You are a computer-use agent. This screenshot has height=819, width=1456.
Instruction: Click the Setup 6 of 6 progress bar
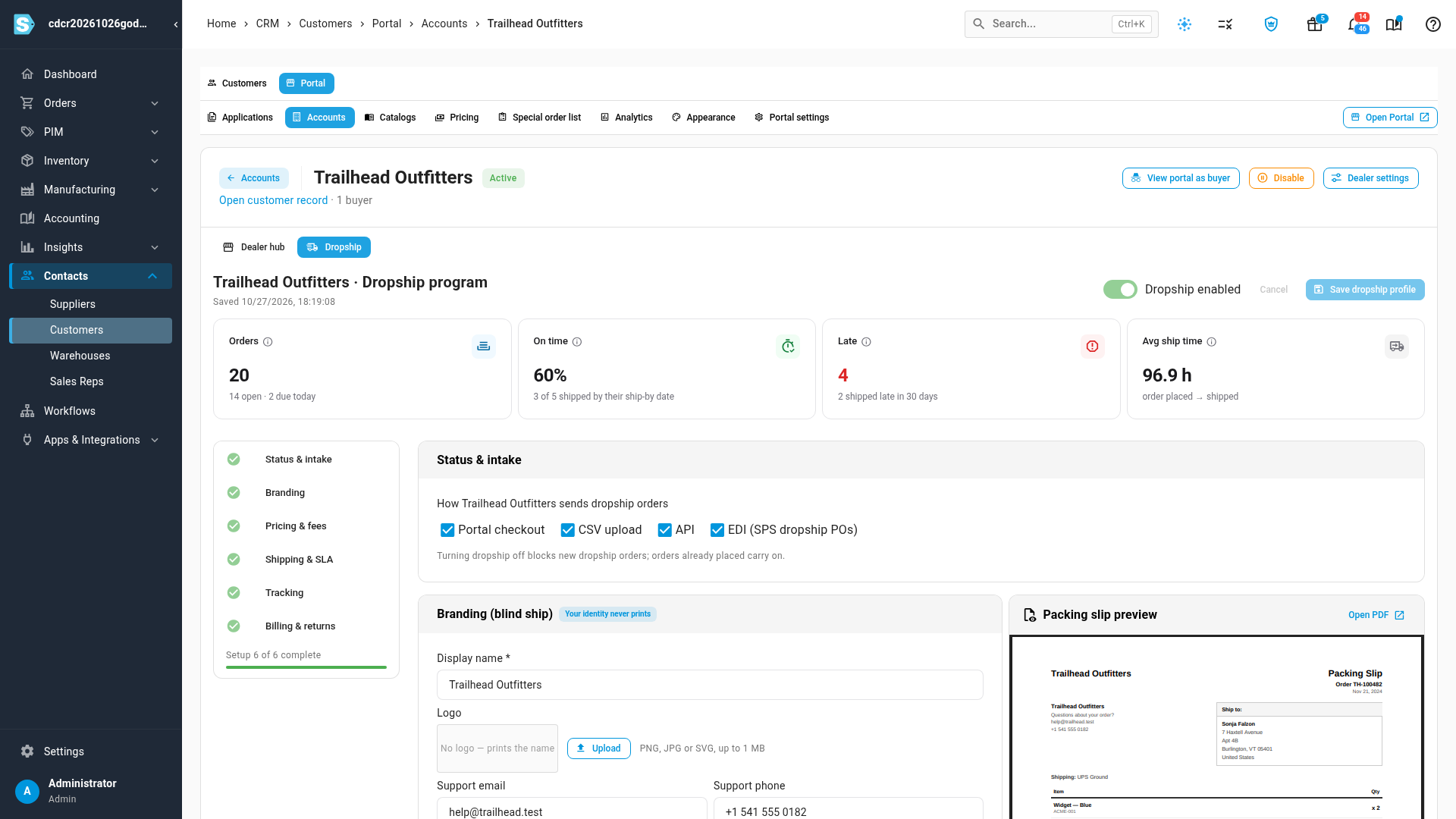point(306,667)
